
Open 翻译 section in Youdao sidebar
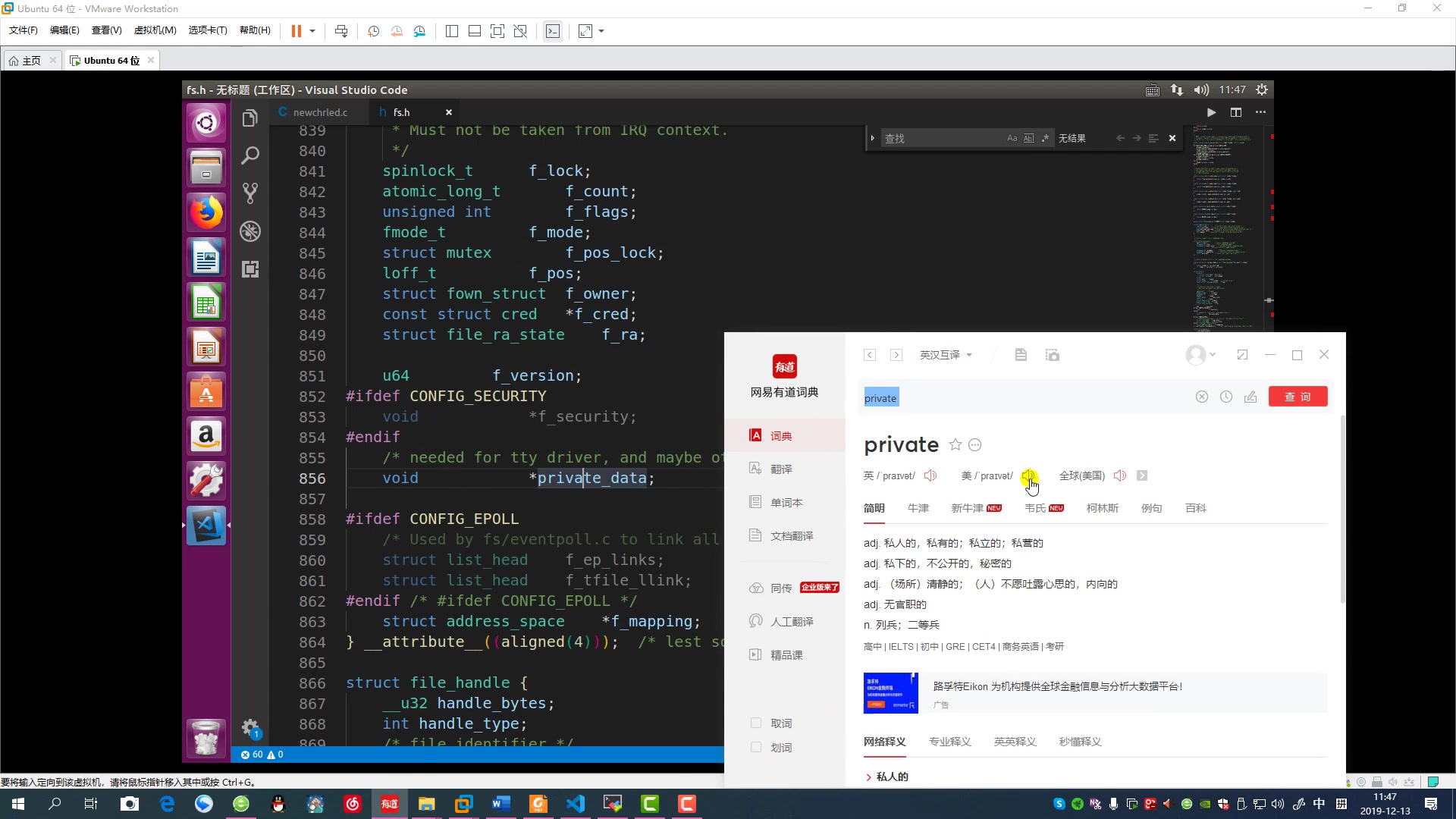point(781,469)
